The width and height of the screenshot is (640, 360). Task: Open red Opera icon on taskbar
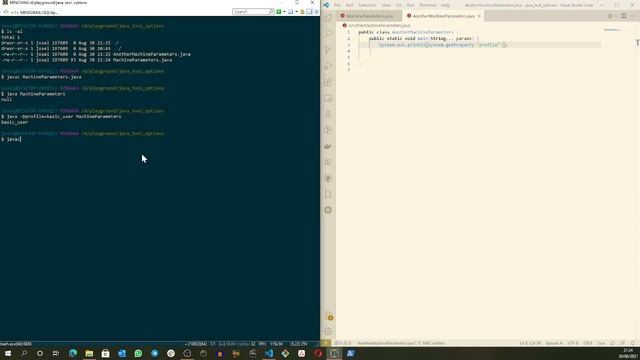coord(318,353)
